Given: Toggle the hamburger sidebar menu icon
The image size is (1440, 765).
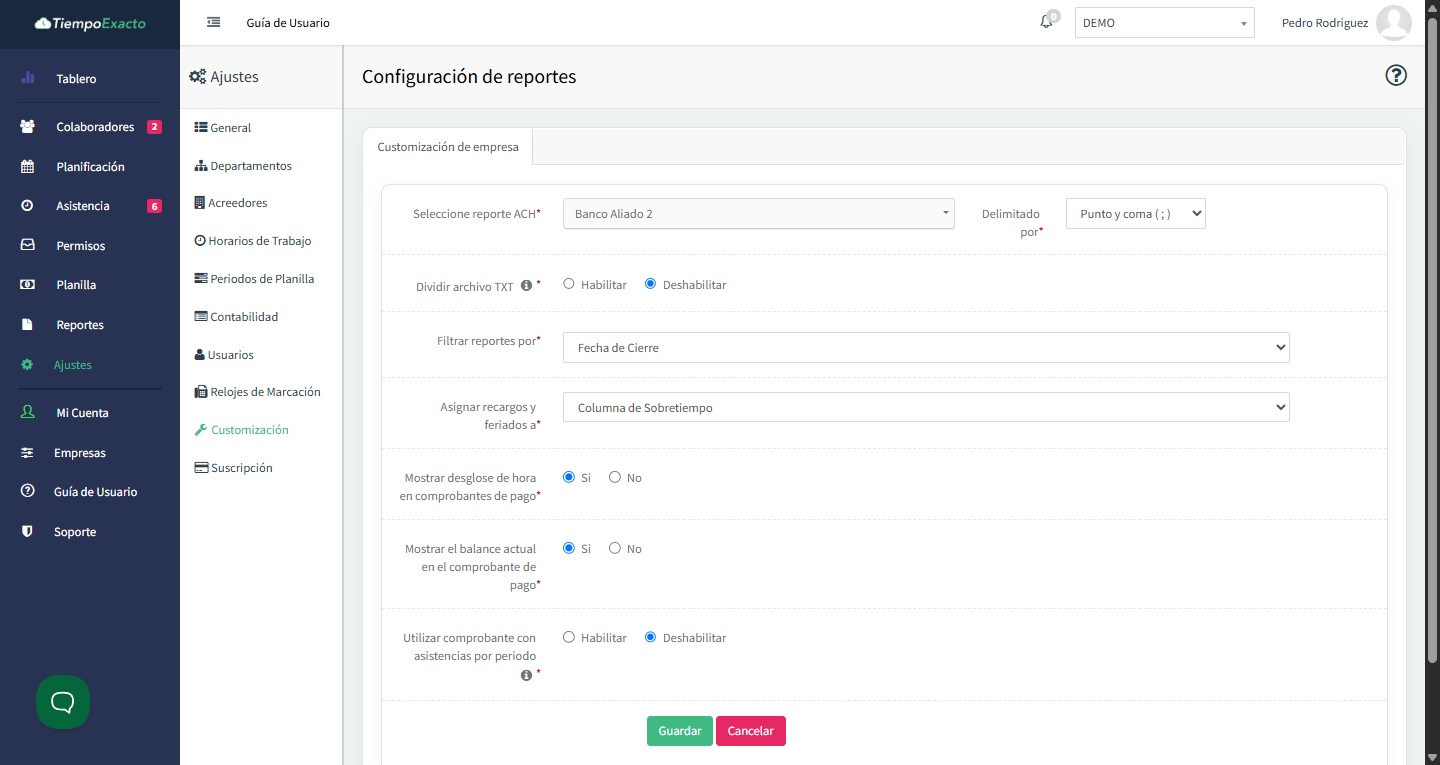Looking at the screenshot, I should [x=213, y=22].
